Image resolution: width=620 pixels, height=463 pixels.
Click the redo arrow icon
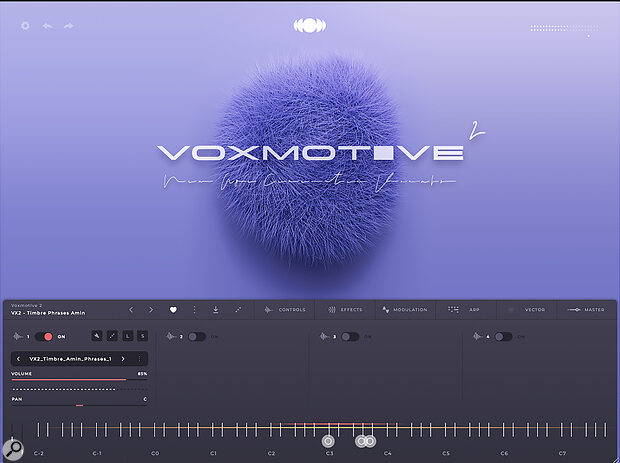click(69, 26)
